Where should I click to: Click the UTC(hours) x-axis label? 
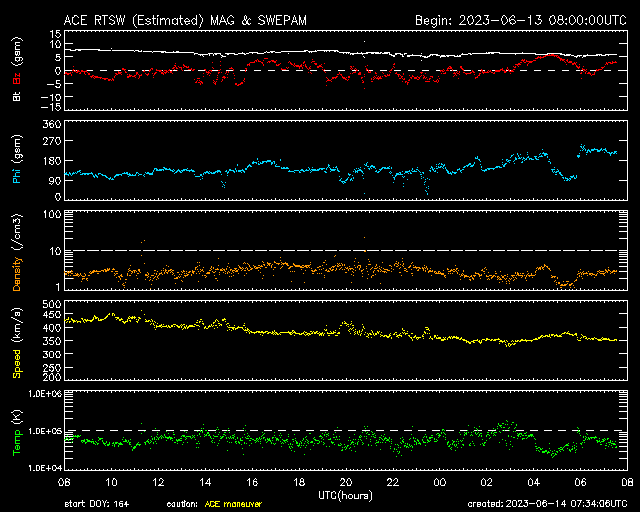345,493
